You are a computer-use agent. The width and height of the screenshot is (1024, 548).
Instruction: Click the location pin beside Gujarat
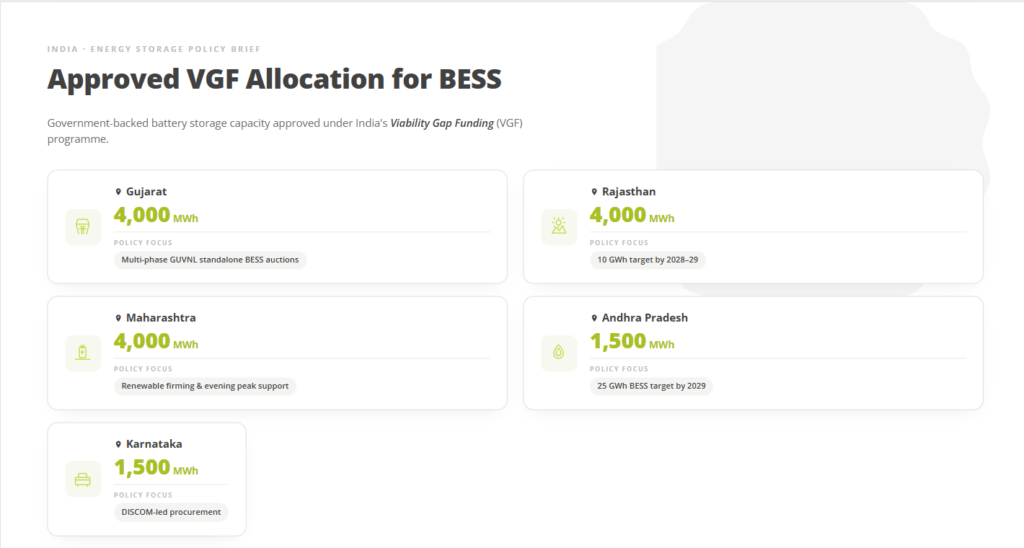click(118, 192)
